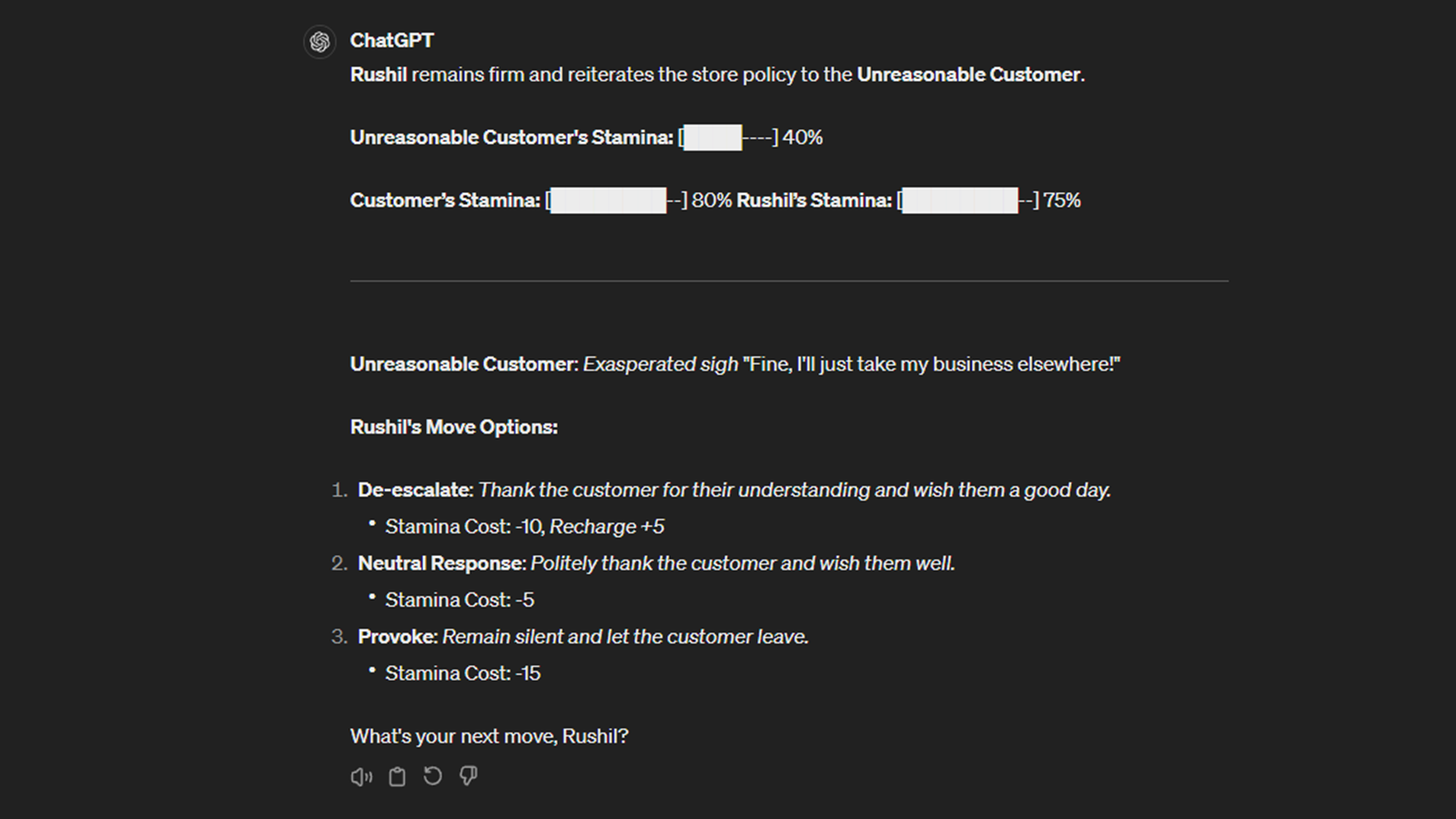Play the response with Read Aloud icon

(361, 776)
